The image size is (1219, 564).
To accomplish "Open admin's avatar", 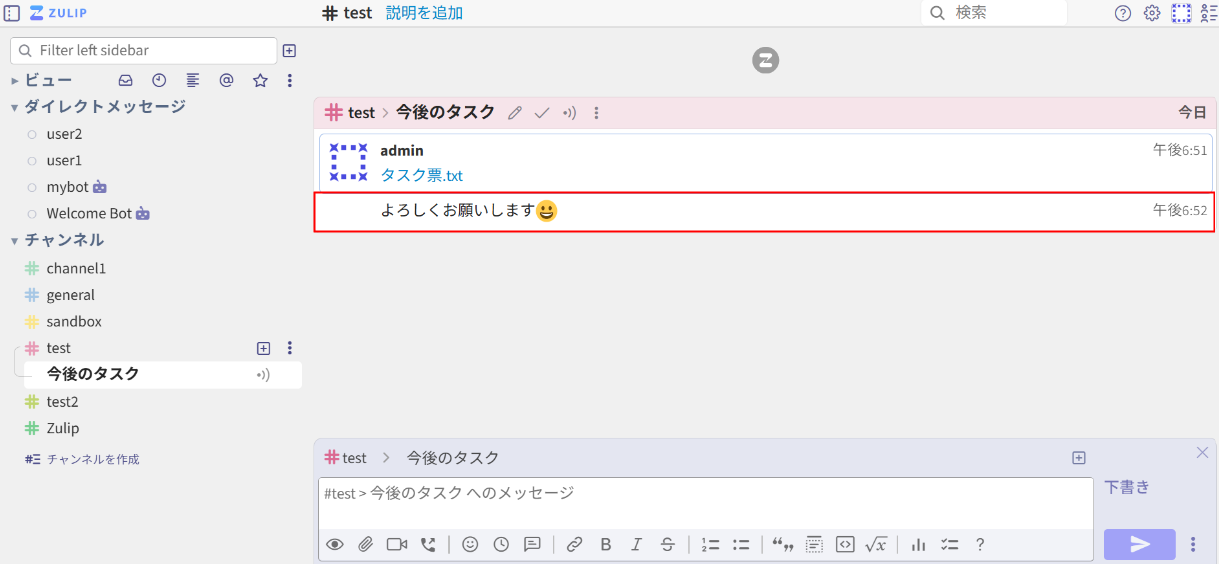I will coord(348,162).
